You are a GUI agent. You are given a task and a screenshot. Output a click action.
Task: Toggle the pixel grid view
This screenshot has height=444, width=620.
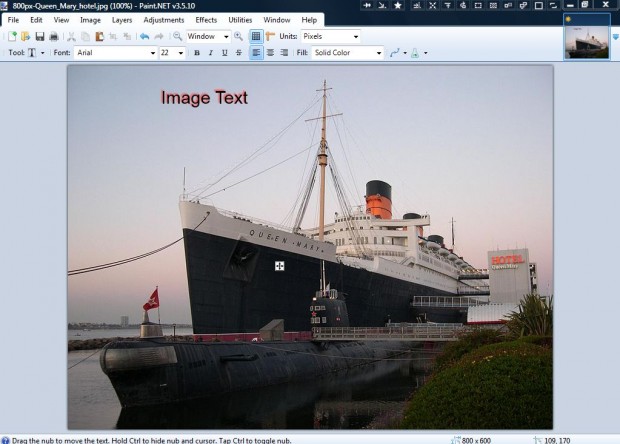[256, 36]
